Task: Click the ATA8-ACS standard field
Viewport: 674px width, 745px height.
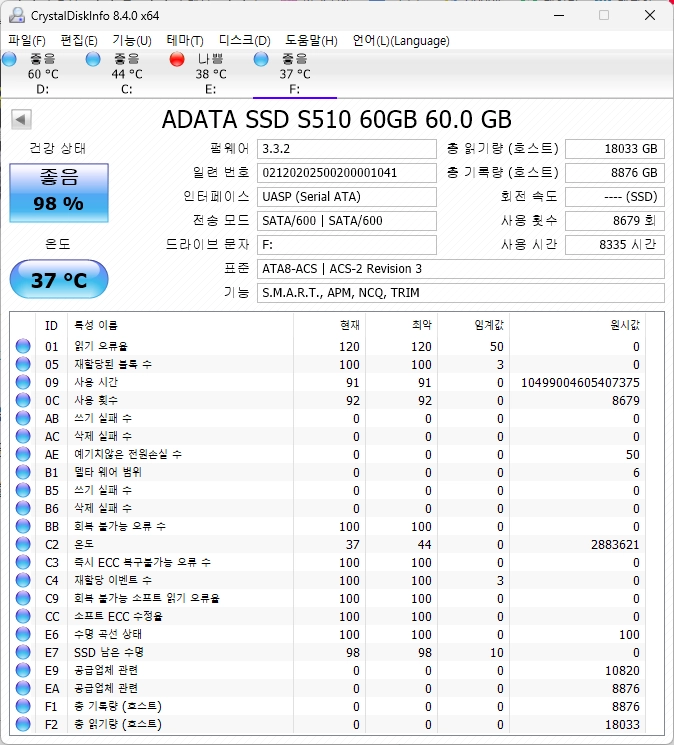Action: pos(461,269)
